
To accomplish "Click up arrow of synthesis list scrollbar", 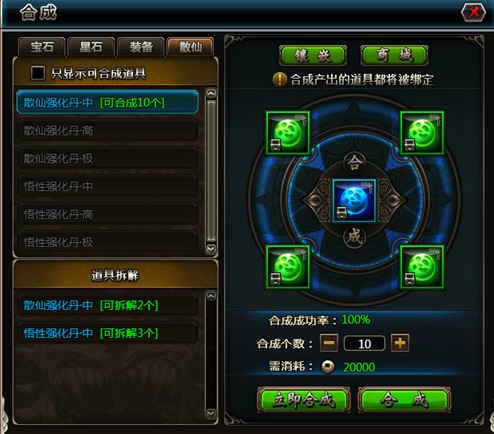I will point(211,94).
